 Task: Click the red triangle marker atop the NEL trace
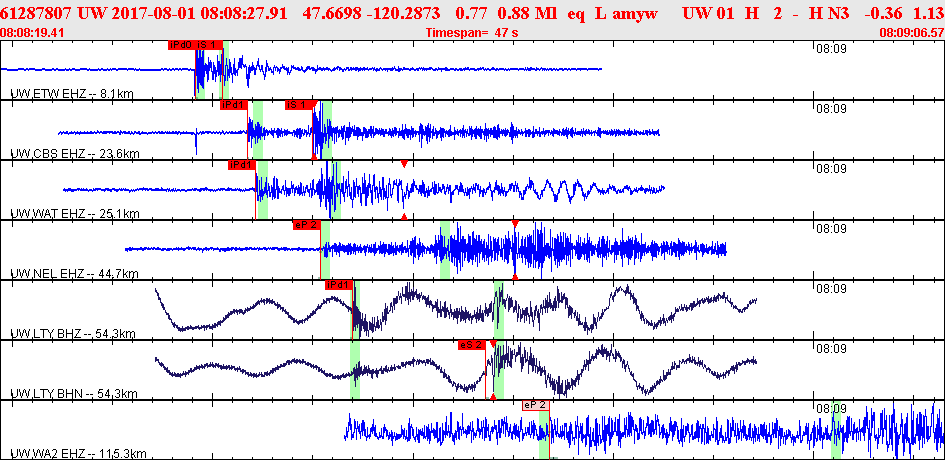tap(515, 224)
